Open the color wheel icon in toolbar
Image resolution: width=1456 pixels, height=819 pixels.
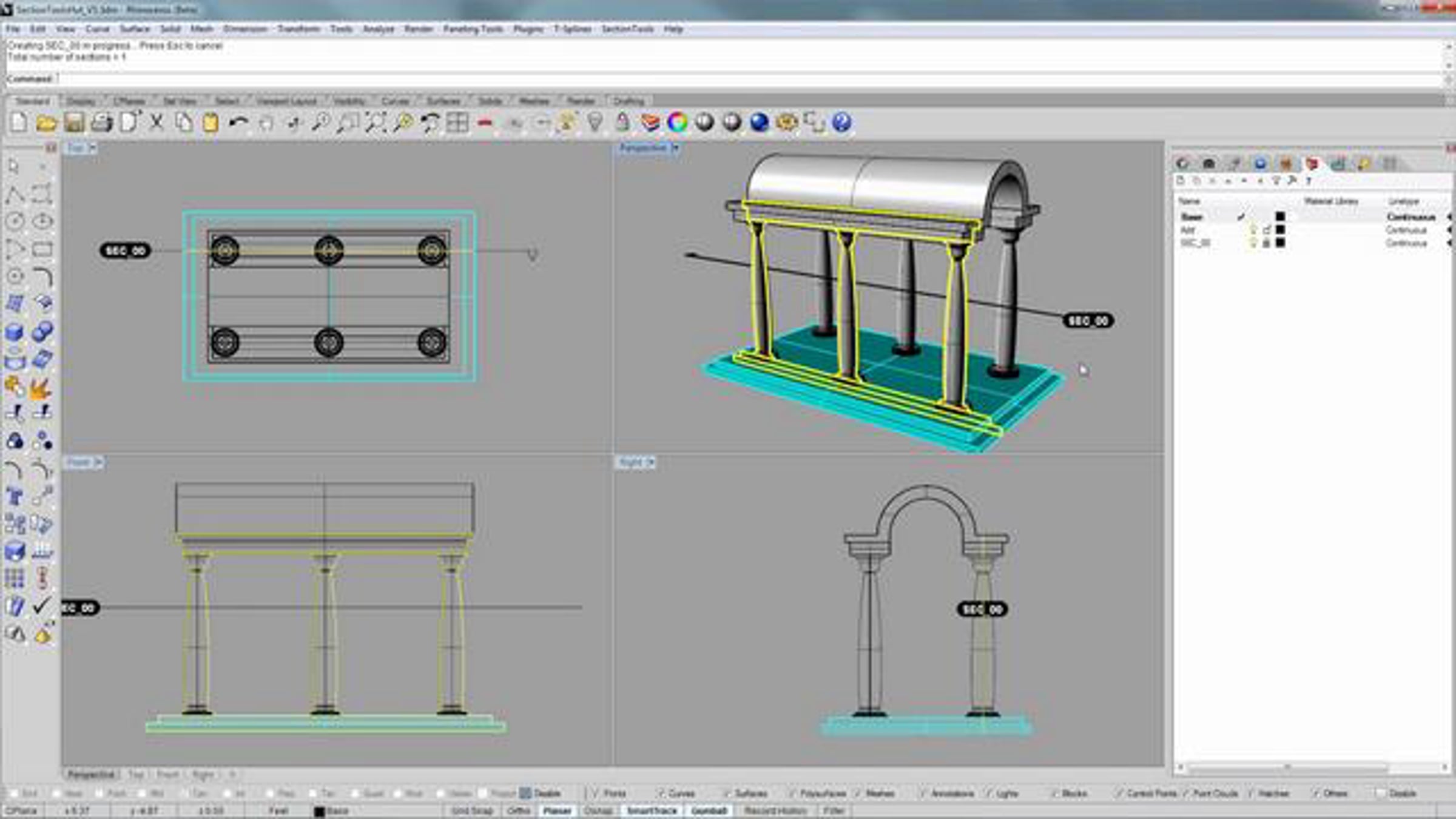(x=677, y=123)
